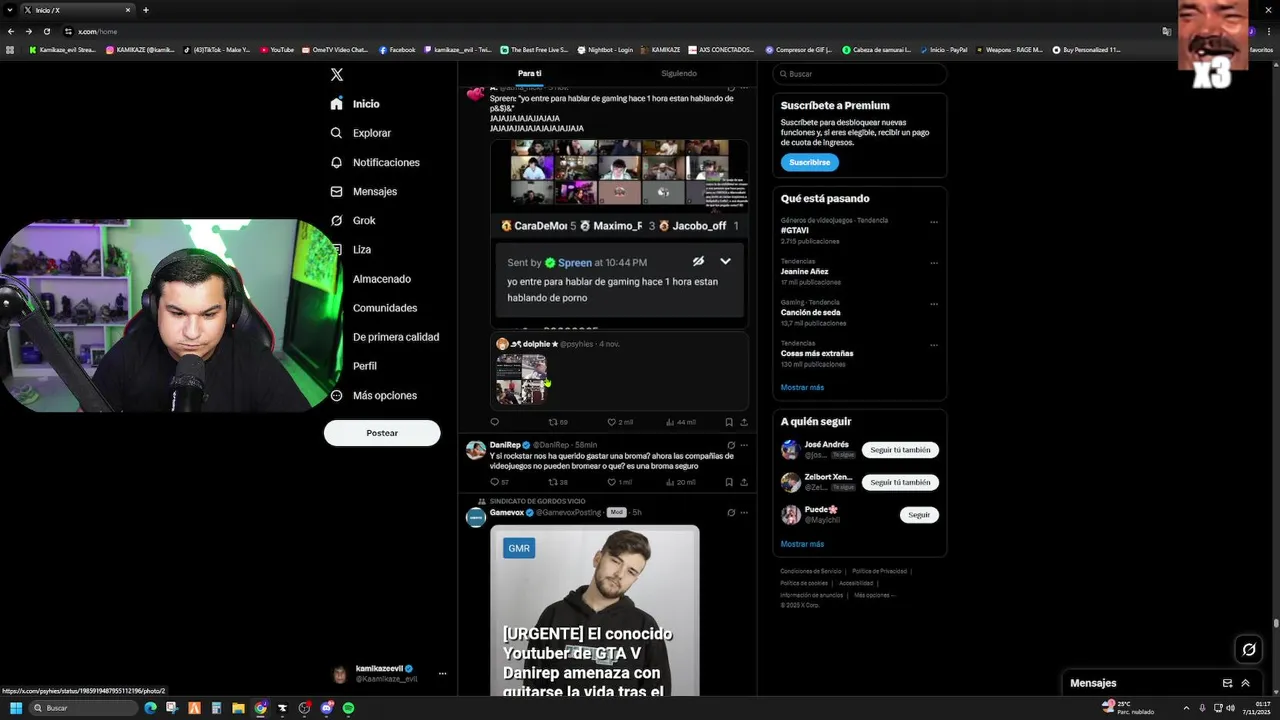Open Gamevox profile avatar
Viewport: 1280px width, 720px height.
(476, 517)
